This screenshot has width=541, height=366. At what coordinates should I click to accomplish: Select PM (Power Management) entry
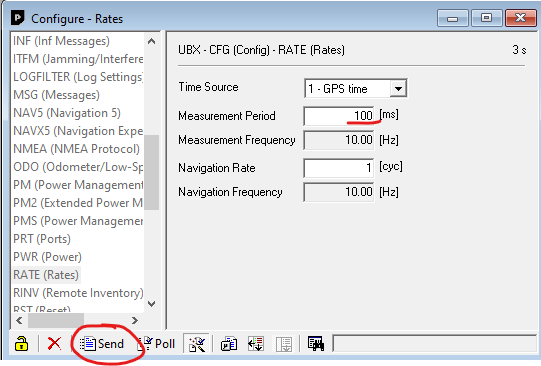78,185
